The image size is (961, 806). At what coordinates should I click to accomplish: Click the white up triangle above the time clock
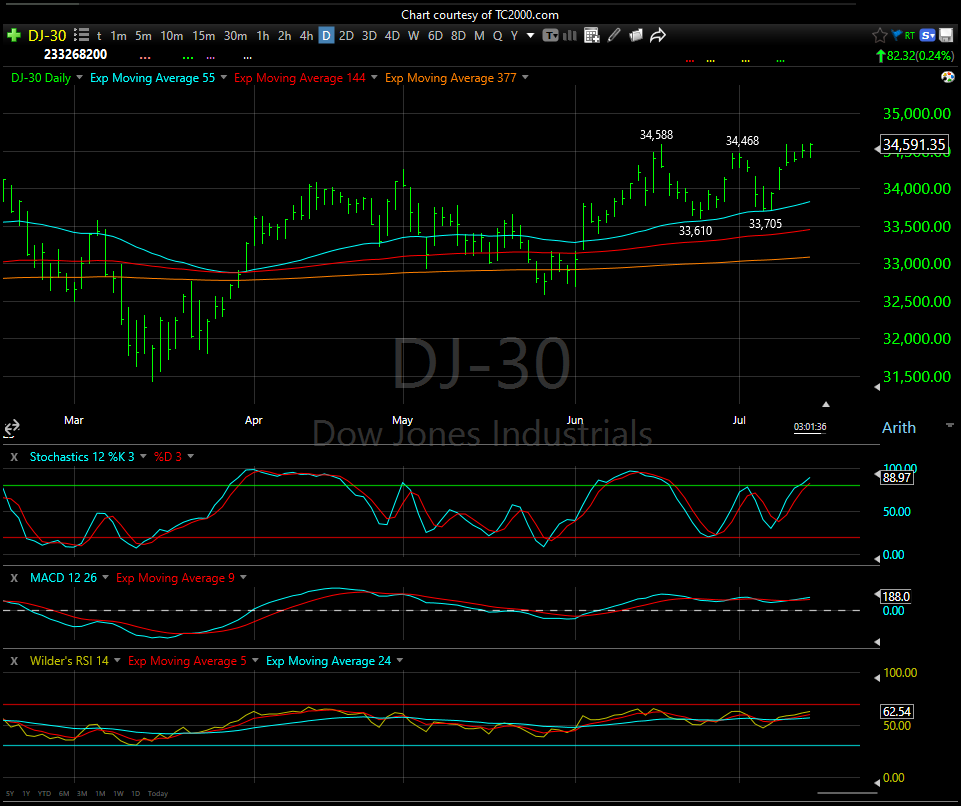(826, 405)
